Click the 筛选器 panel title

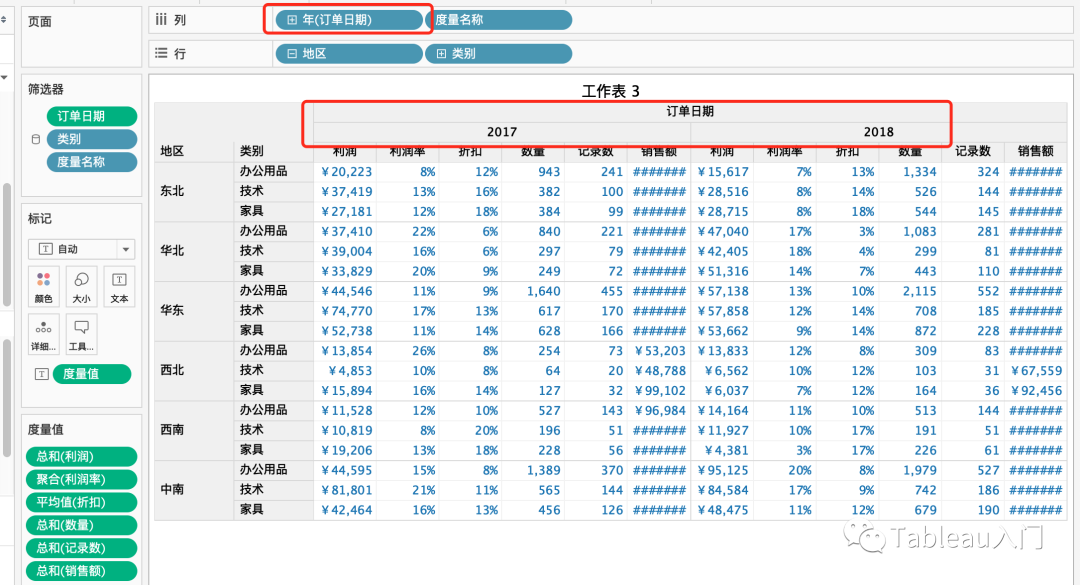(x=45, y=89)
